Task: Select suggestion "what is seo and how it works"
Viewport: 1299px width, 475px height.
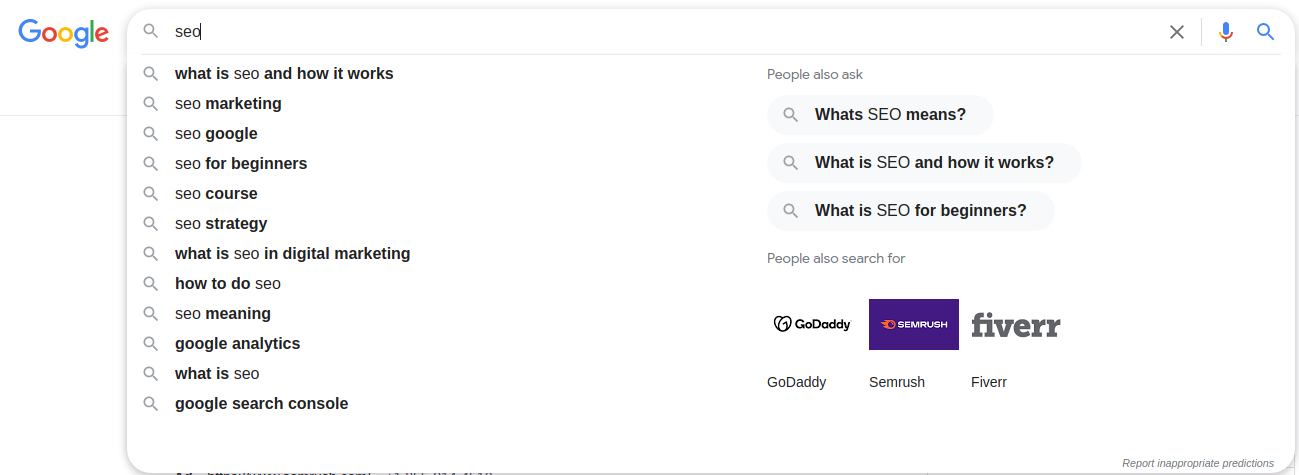Action: point(284,73)
